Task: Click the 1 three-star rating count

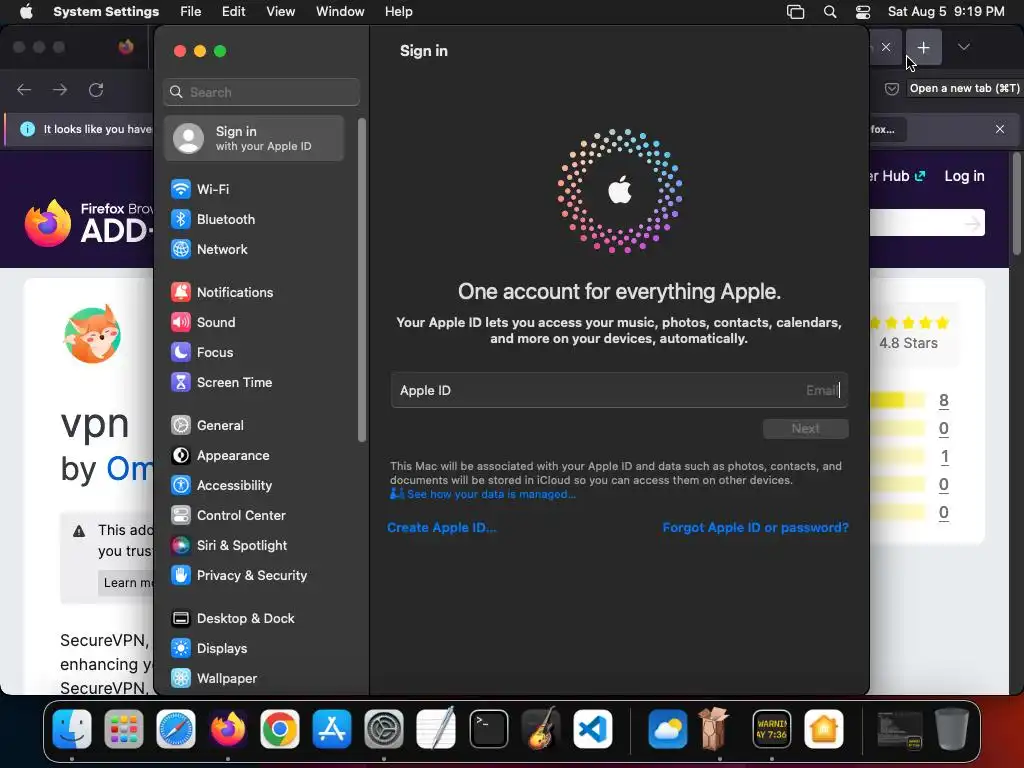Action: pyautogui.click(x=944, y=456)
